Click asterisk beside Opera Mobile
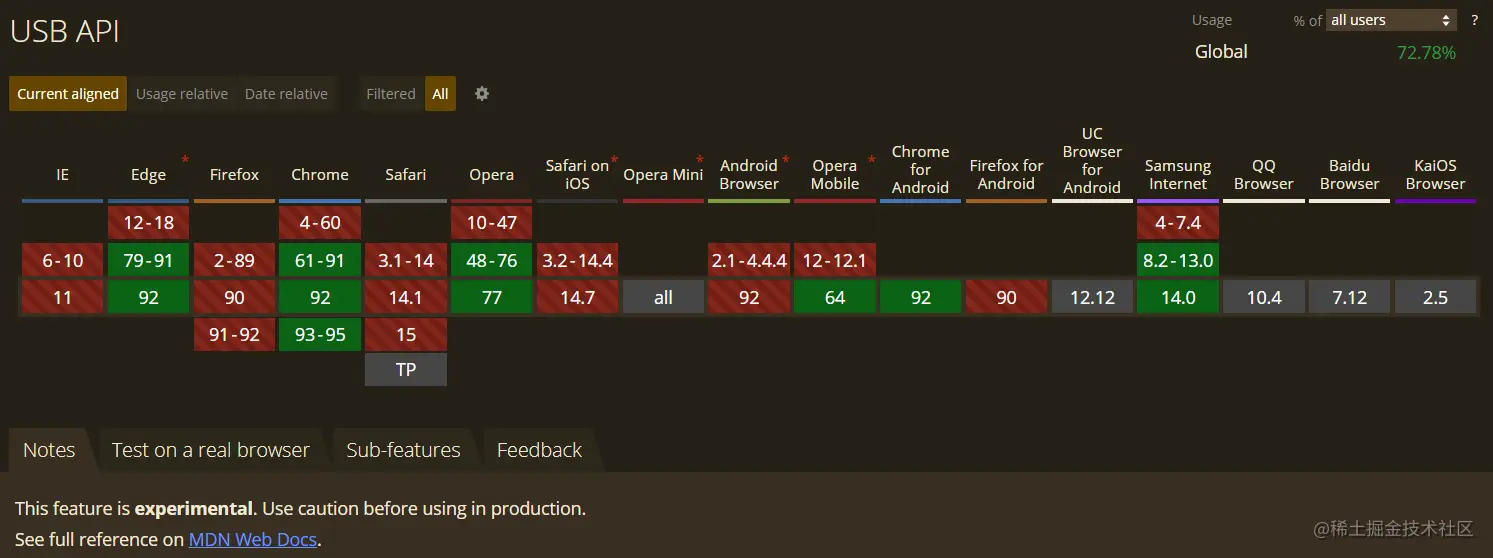This screenshot has width=1493, height=558. (872, 160)
